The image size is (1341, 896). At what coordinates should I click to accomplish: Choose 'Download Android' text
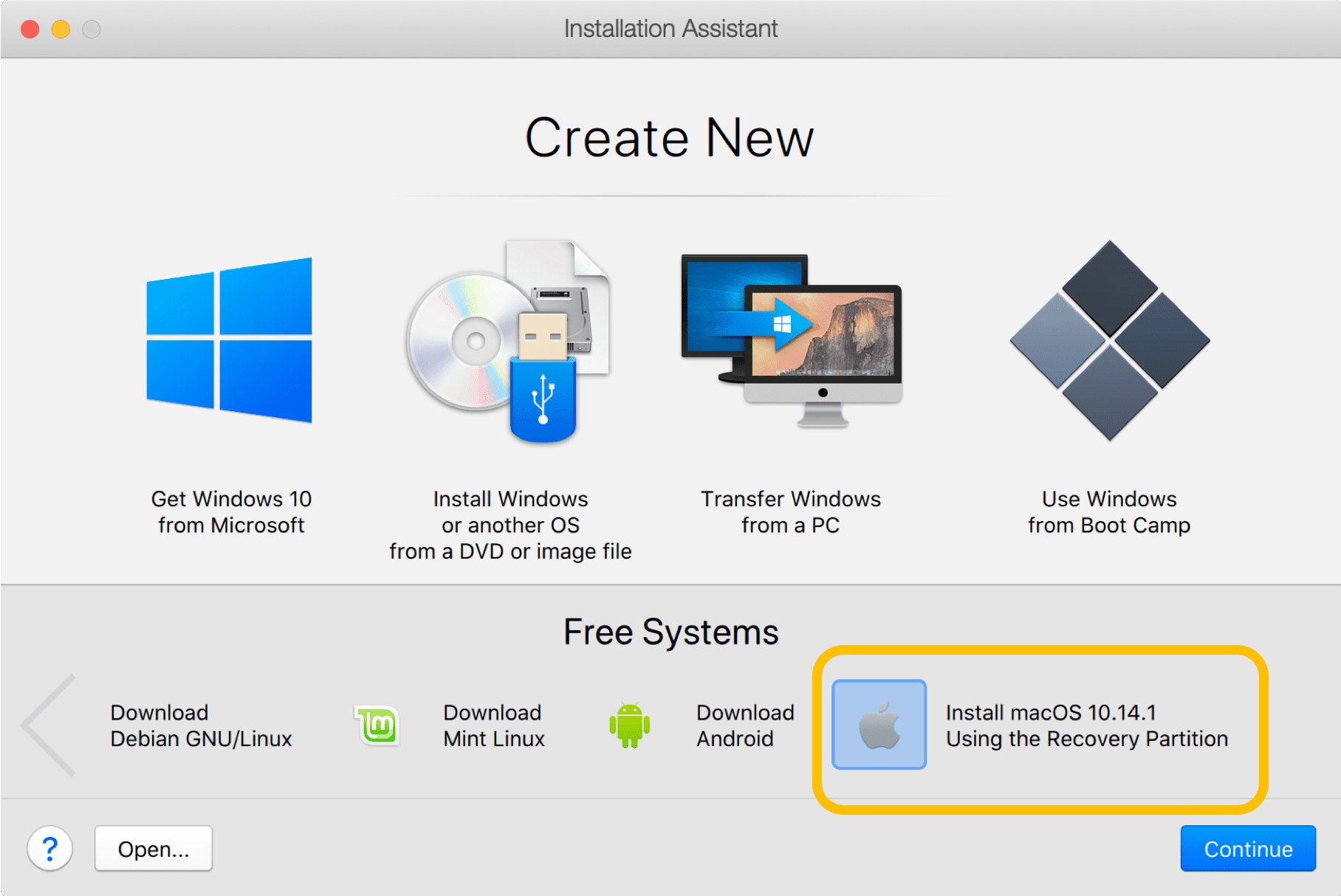(x=745, y=726)
